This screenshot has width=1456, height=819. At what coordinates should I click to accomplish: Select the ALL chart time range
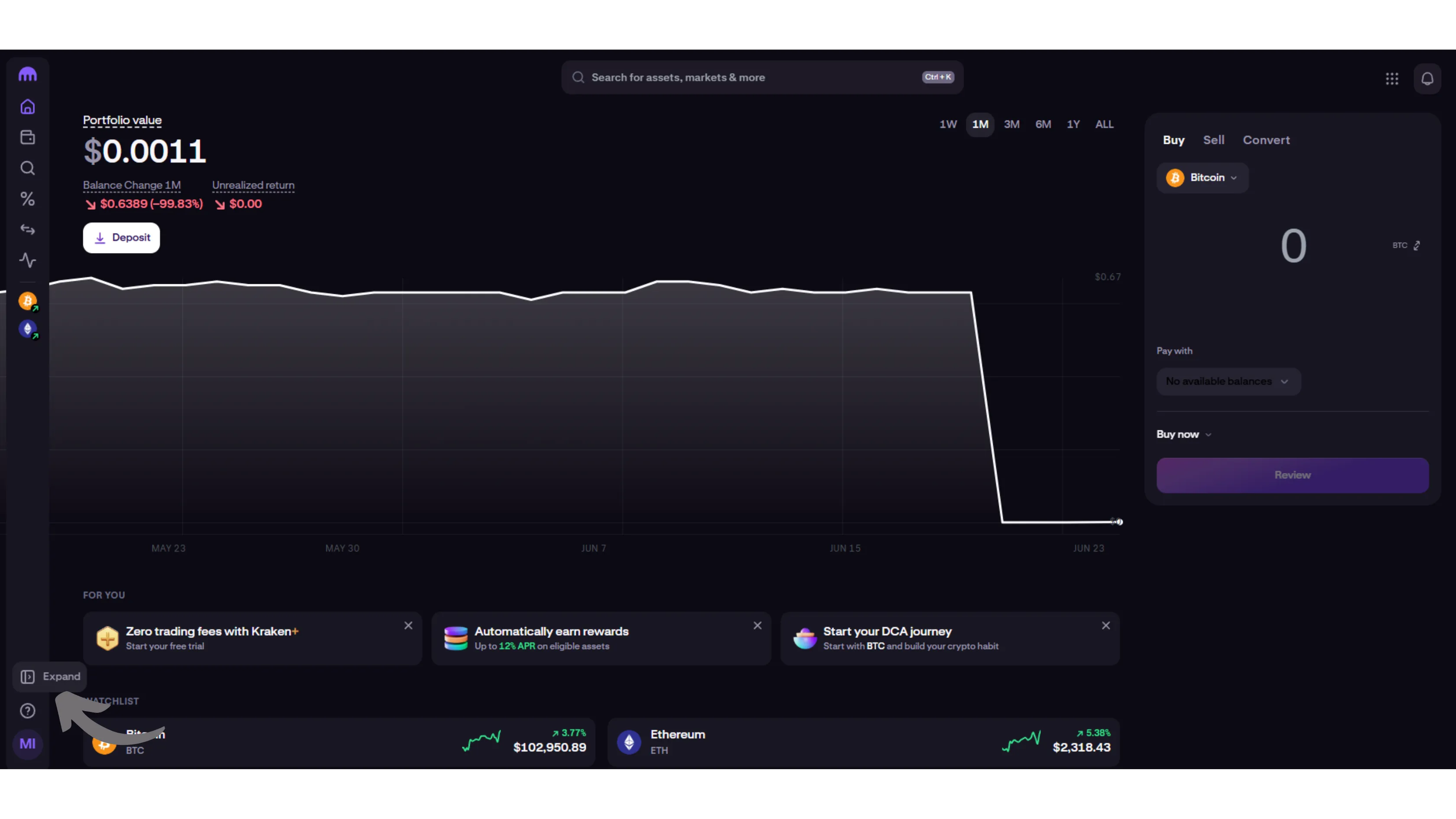tap(1104, 124)
